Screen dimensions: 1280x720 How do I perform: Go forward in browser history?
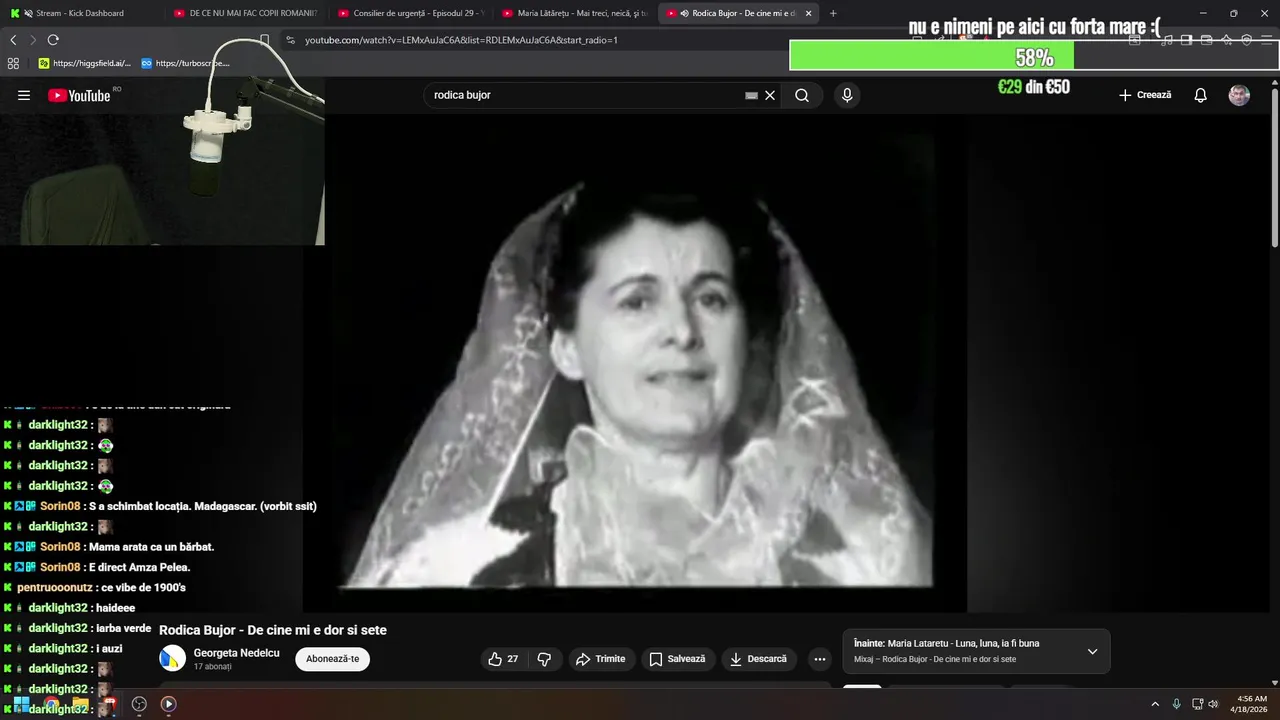[x=33, y=40]
